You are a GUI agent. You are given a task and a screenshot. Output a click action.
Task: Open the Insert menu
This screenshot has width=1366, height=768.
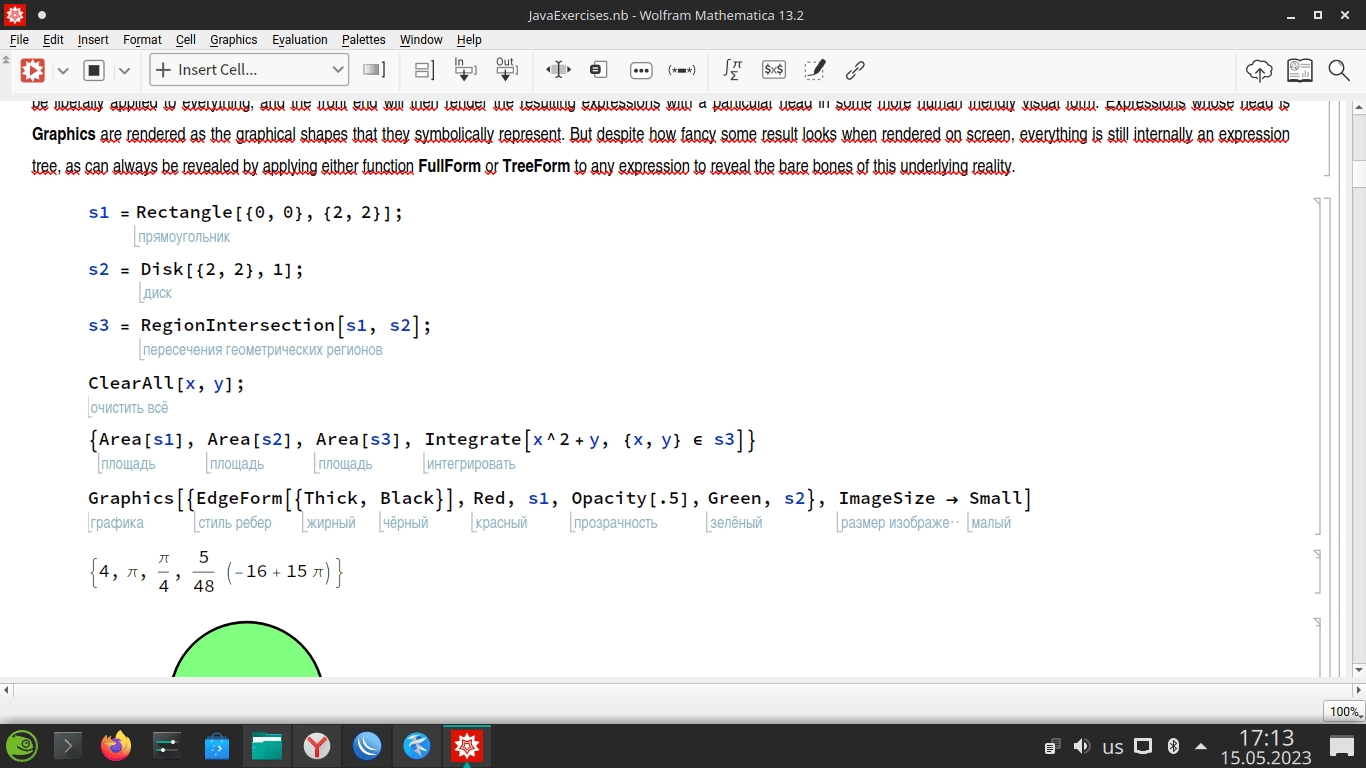tap(93, 40)
